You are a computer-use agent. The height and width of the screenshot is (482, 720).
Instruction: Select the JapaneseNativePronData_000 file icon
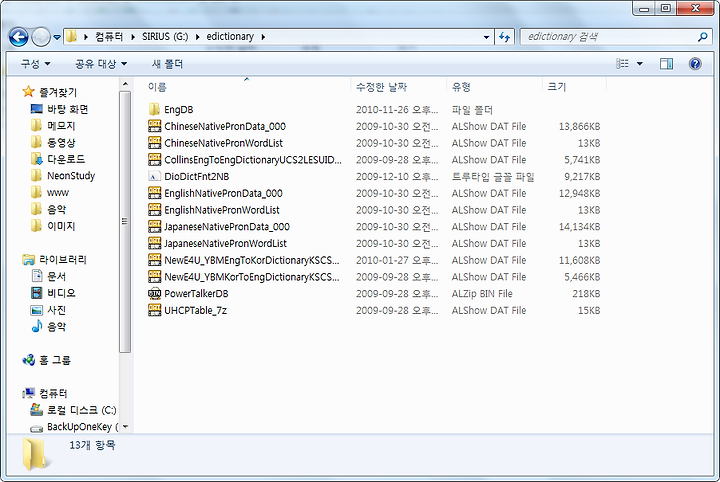154,227
